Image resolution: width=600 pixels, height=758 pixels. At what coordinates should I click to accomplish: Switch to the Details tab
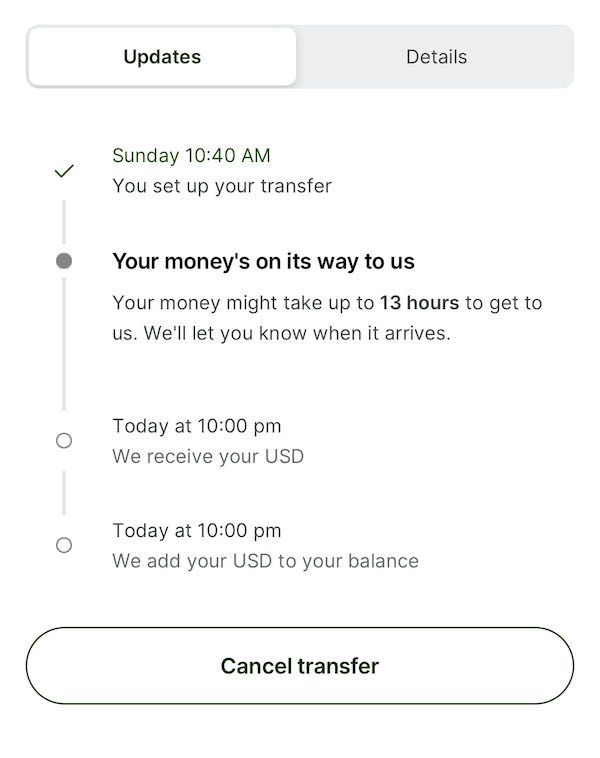(x=436, y=57)
